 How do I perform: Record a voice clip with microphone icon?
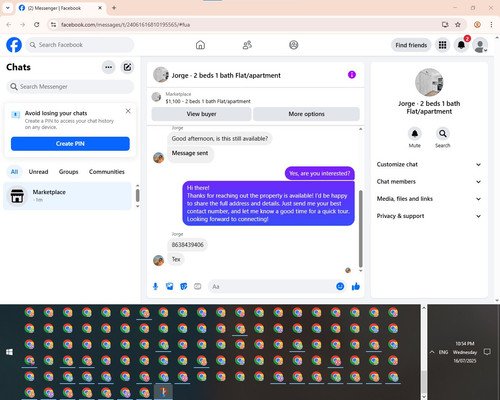[x=155, y=286]
